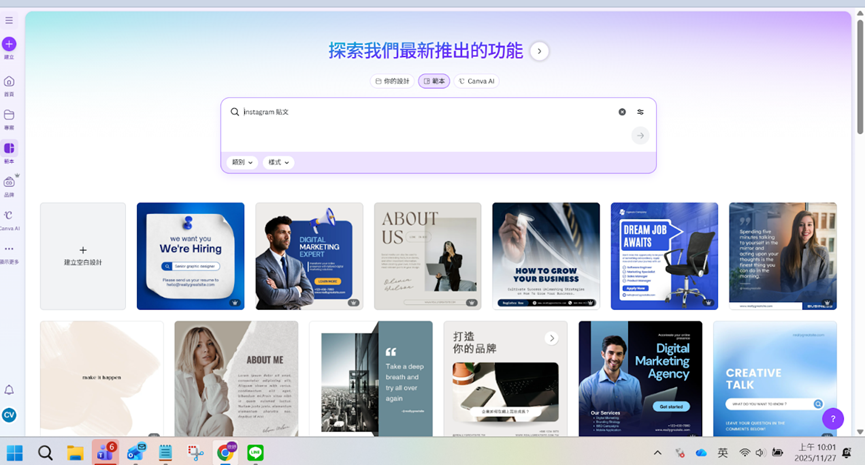
Task: Open 首頁 (Home) in the sidebar
Action: pos(9,81)
